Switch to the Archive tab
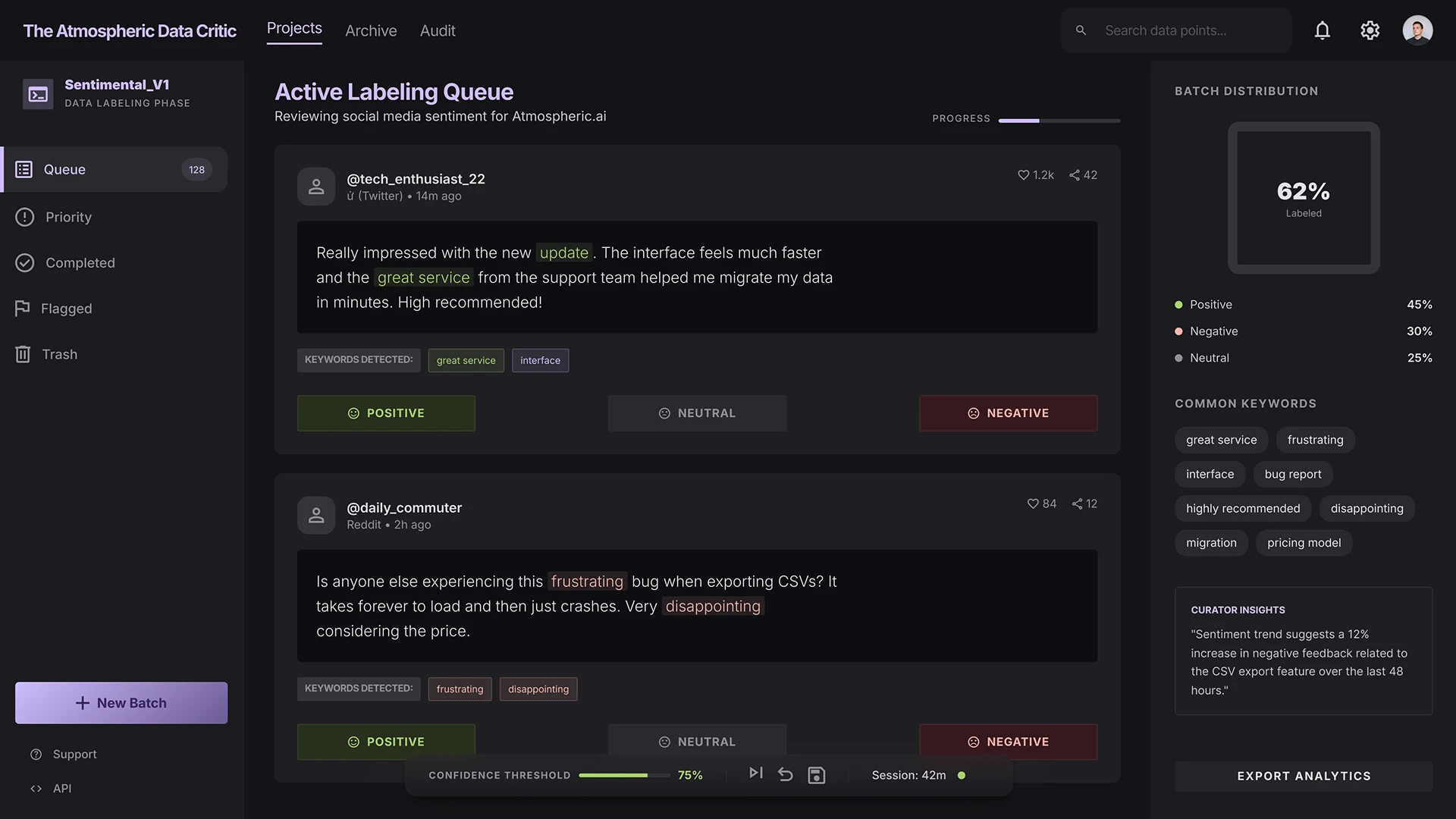The height and width of the screenshot is (819, 1456). (x=371, y=31)
